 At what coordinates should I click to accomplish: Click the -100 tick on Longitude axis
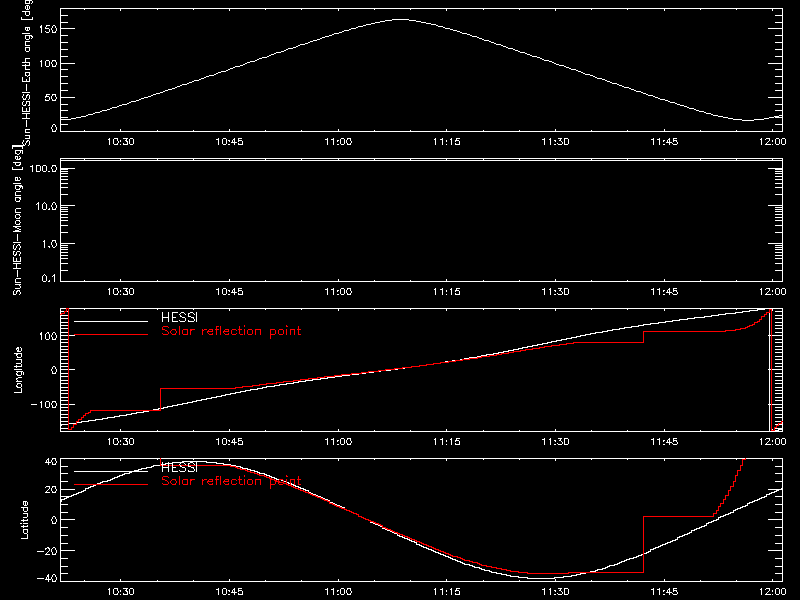pyautogui.click(x=43, y=404)
